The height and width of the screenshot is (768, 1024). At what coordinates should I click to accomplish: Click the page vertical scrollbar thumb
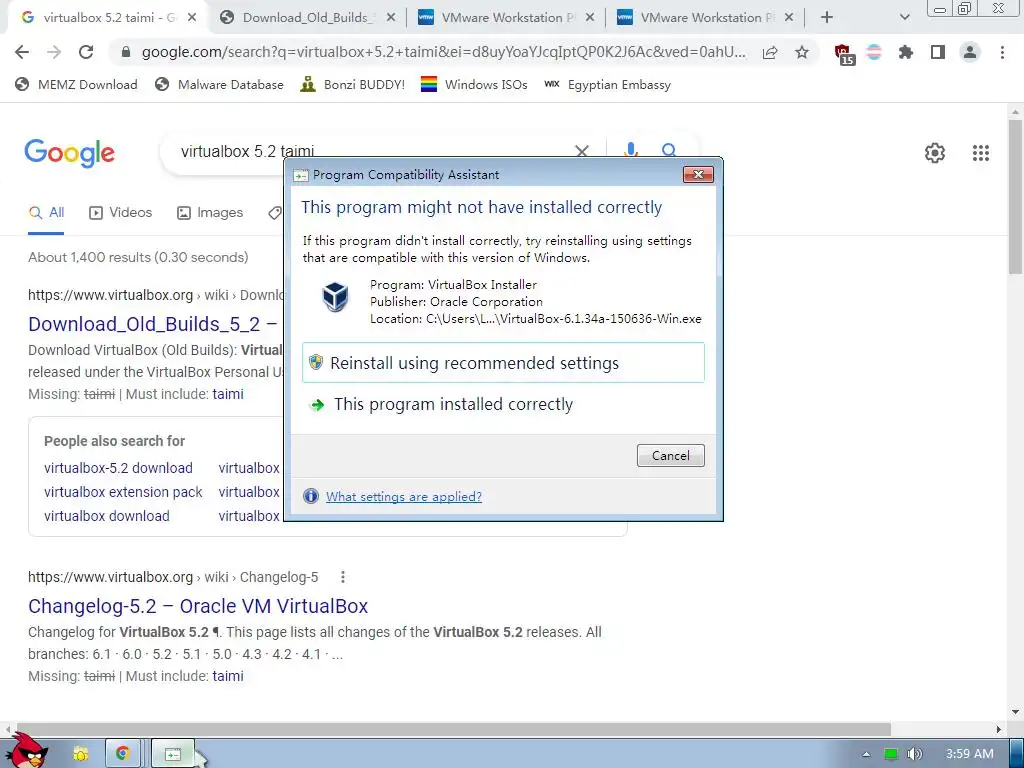point(1015,196)
